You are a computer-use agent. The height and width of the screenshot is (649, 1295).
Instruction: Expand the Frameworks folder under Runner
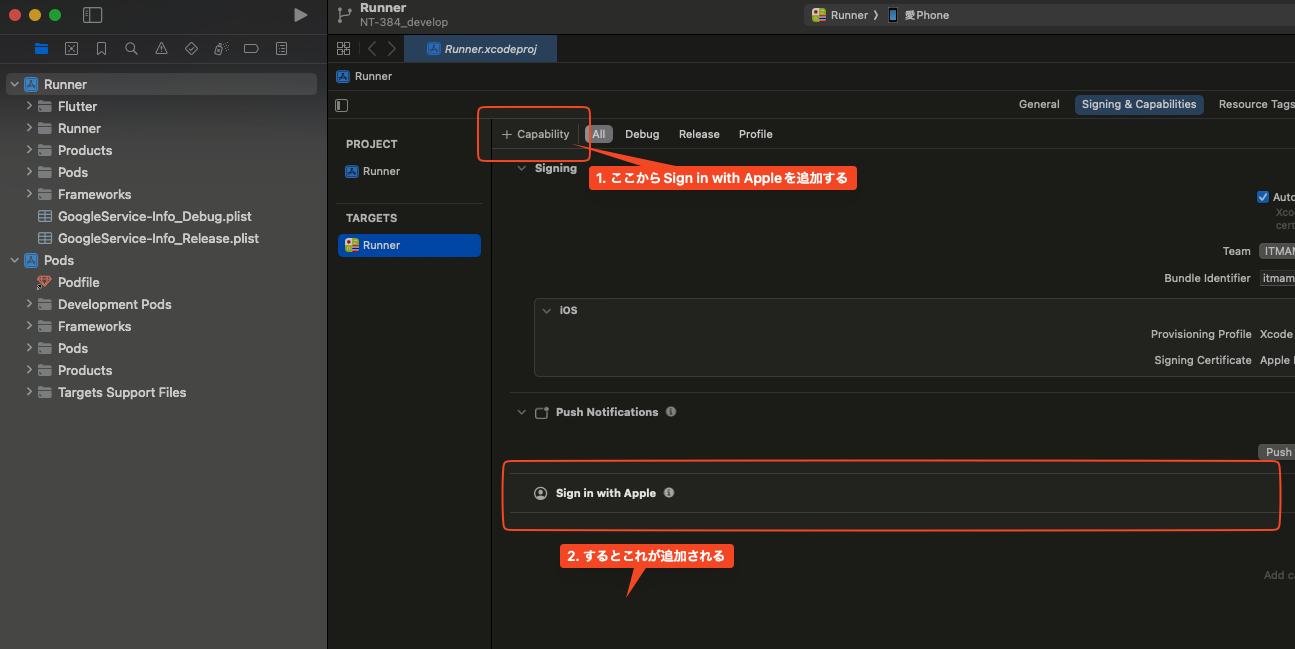coord(29,194)
